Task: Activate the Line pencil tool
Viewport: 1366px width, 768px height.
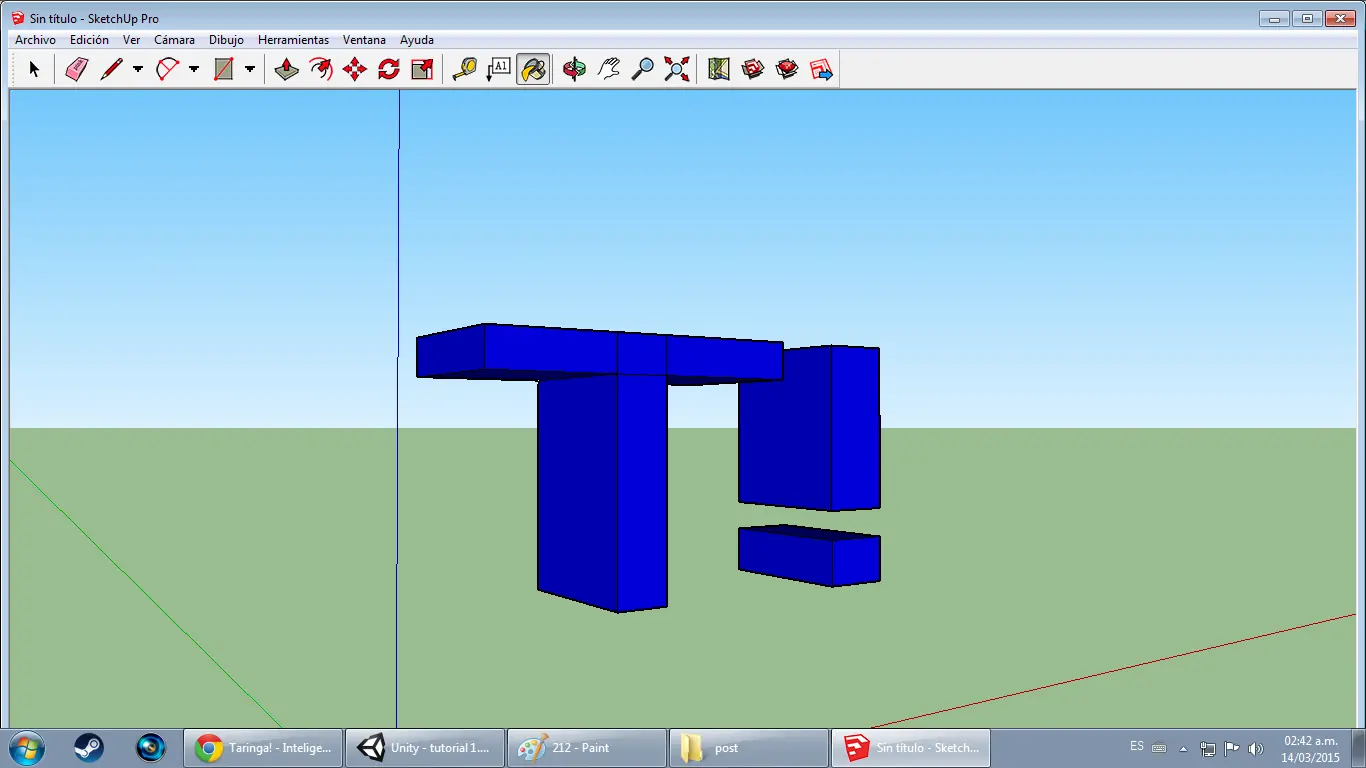Action: click(x=111, y=69)
